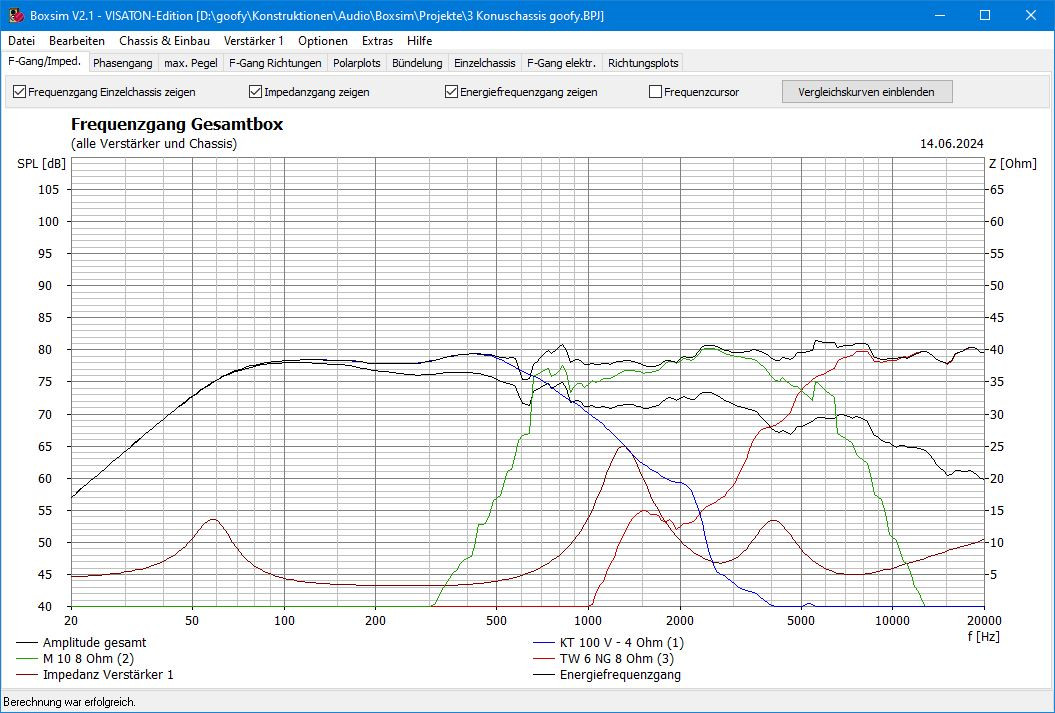Show the max. Pegel tab
1055x713 pixels.
[x=190, y=63]
